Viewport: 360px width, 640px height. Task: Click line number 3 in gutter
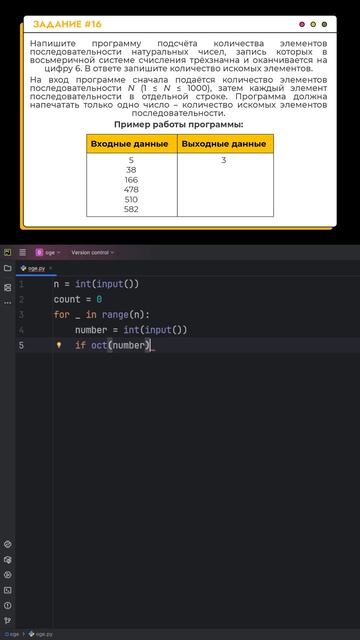21,315
